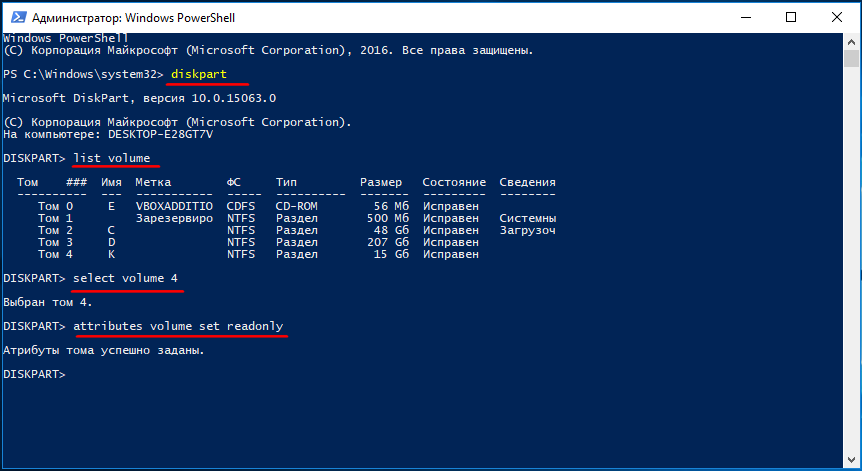Click the '500 Мб' size cell
Viewport: 862px width, 471px height.
click(x=388, y=218)
